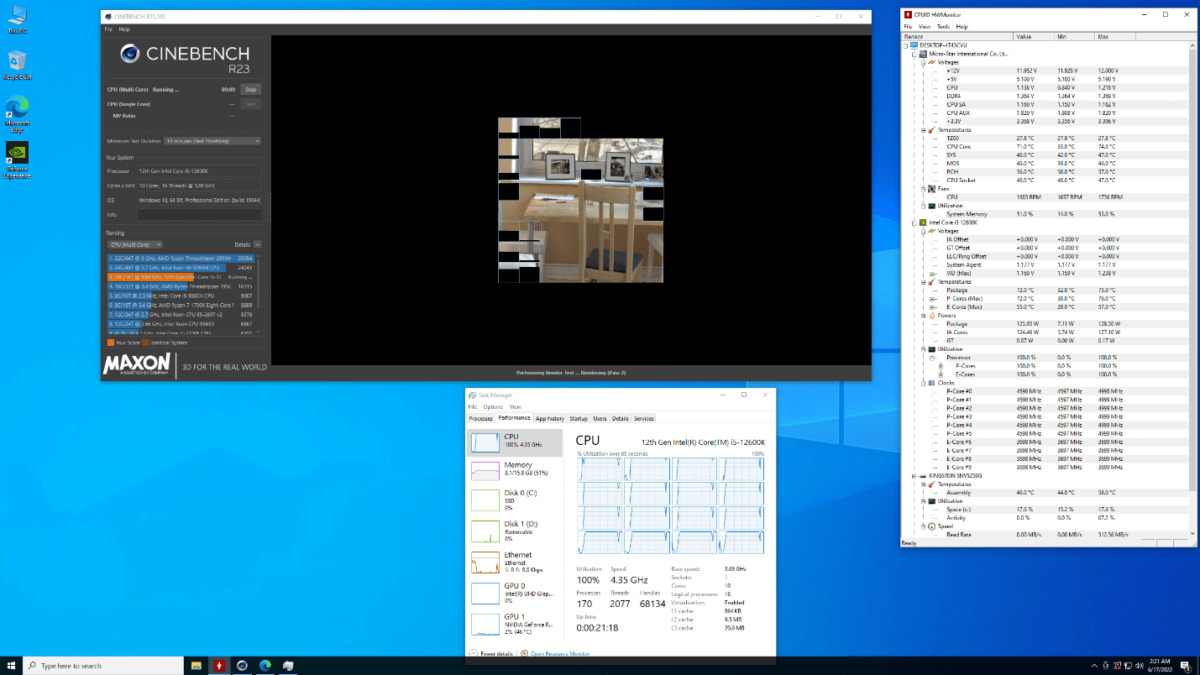Open the Tools menu in HWMonitor

pyautogui.click(x=943, y=27)
